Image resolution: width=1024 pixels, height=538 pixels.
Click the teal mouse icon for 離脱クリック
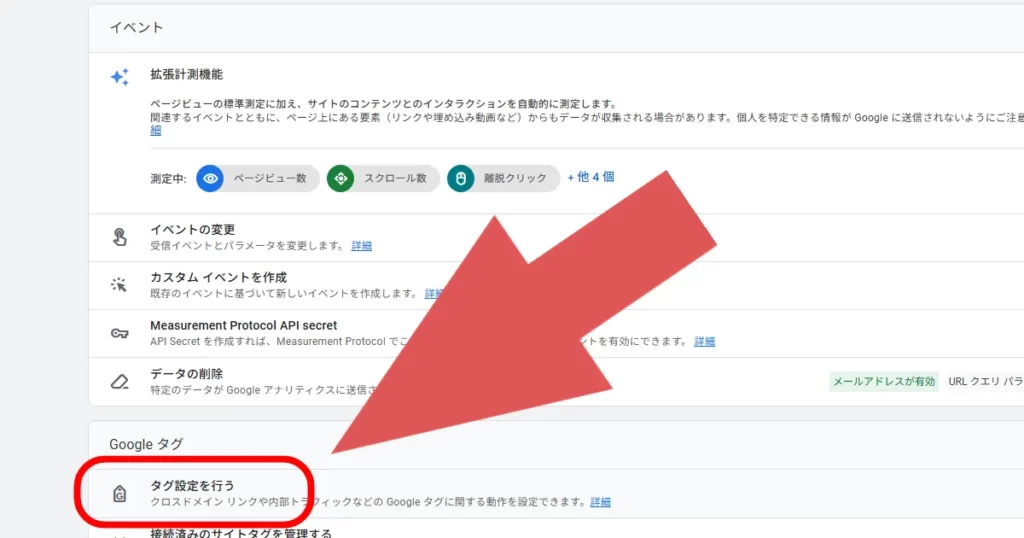coord(461,178)
